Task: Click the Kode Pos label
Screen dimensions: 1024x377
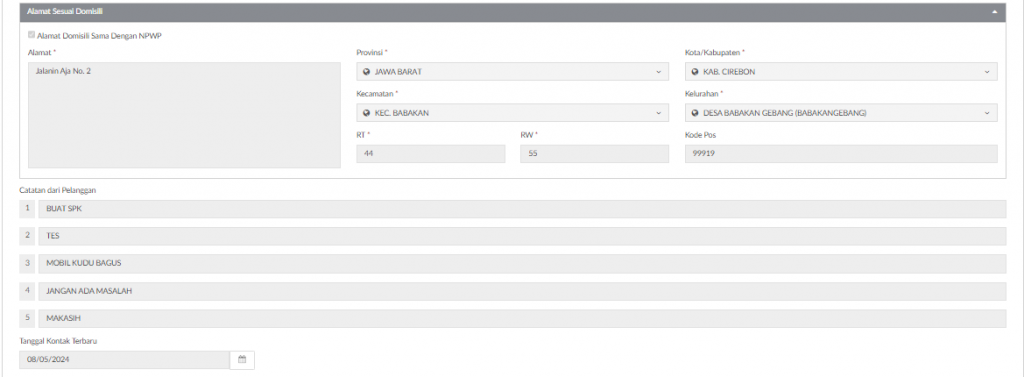Action: (700, 135)
